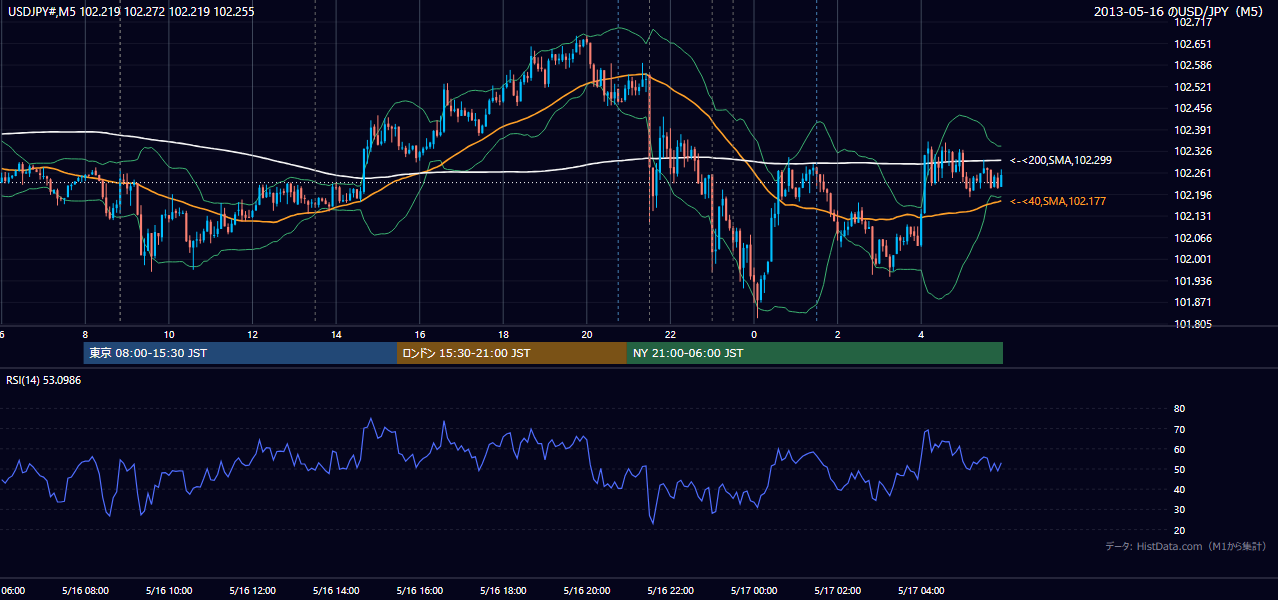Image resolution: width=1278 pixels, height=600 pixels.
Task: Click RSI scale value 30
Action: point(1179,510)
